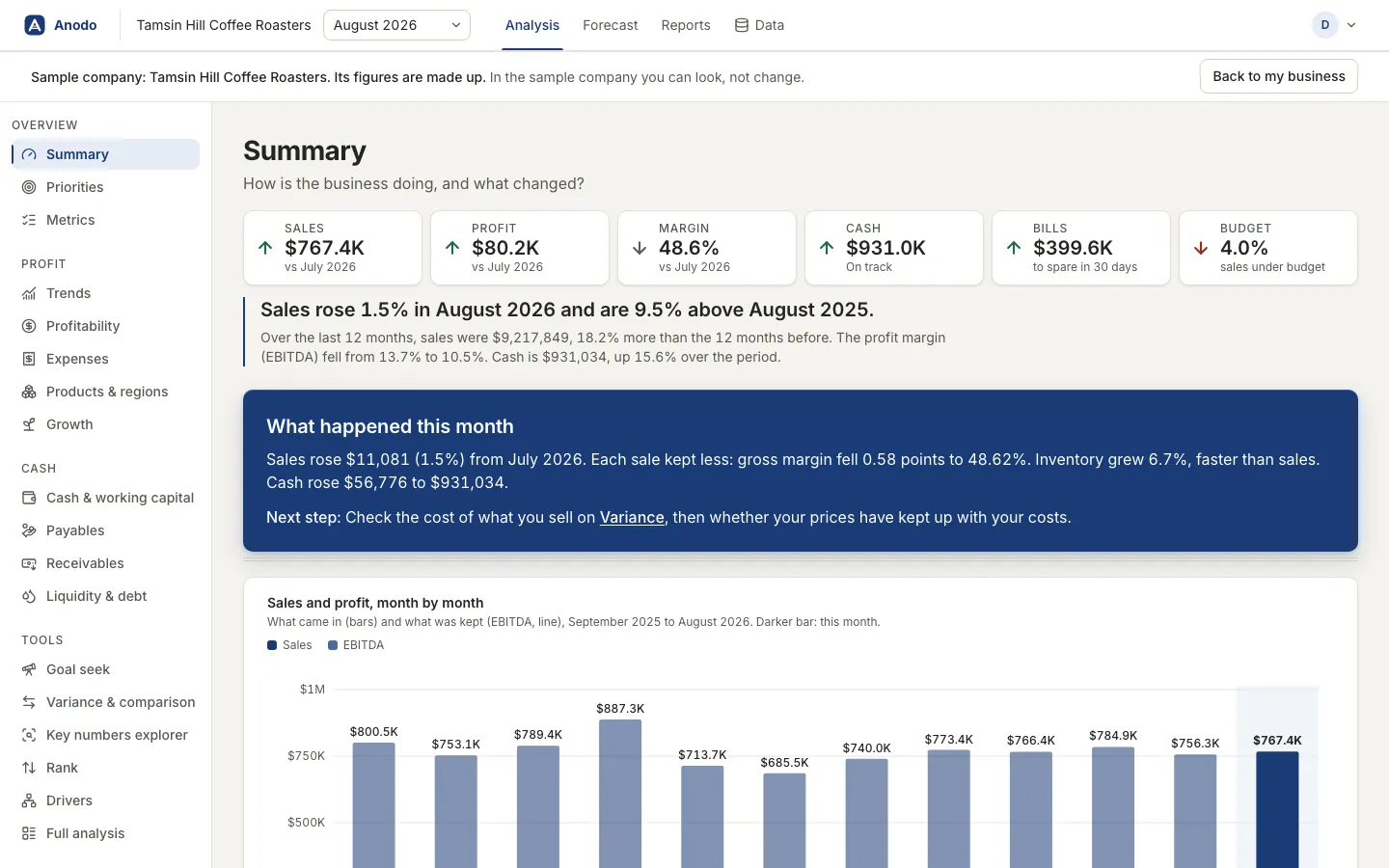Image resolution: width=1389 pixels, height=868 pixels.
Task: Click the Payables icon
Action: 29,530
